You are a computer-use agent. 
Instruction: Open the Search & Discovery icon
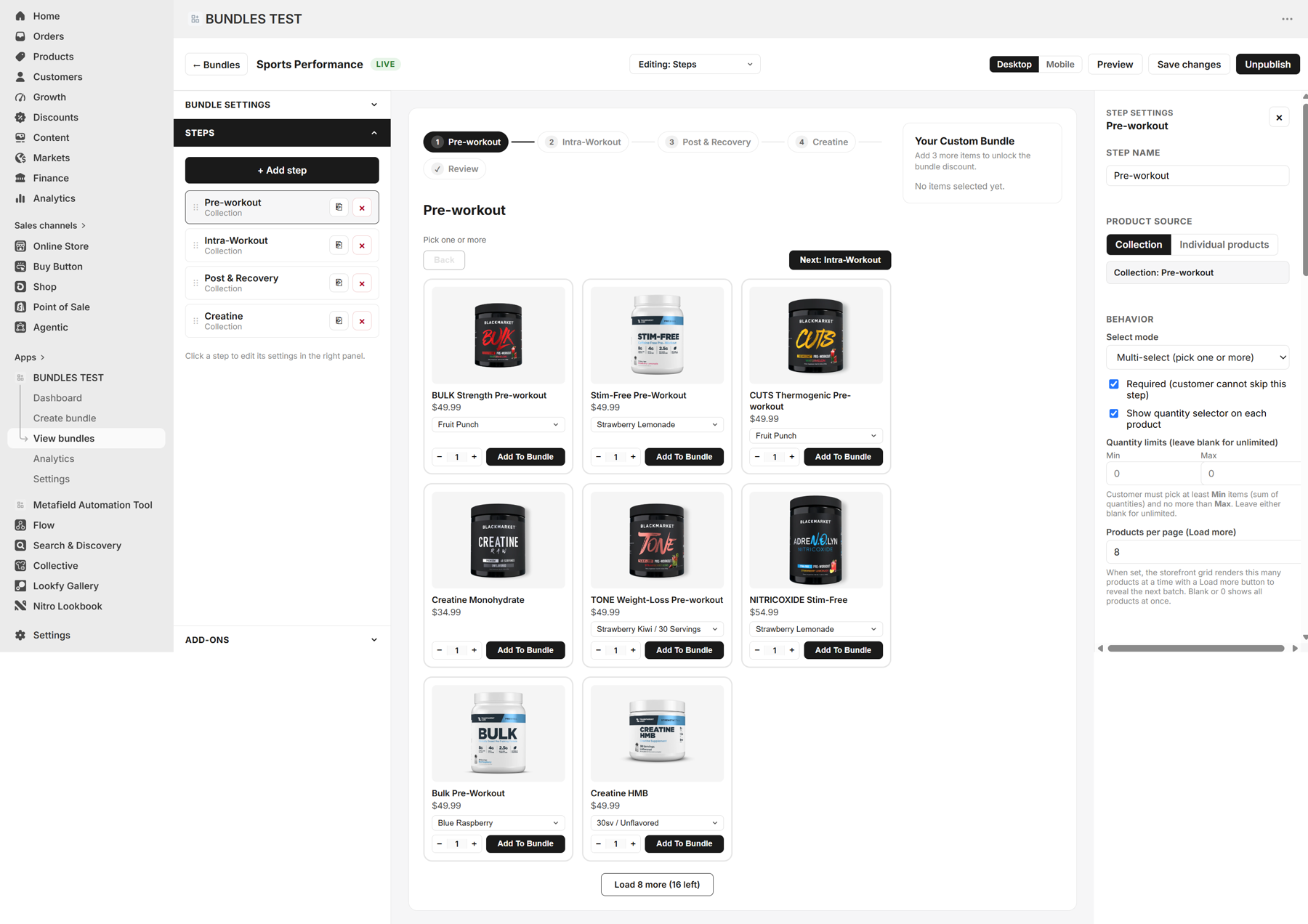pyautogui.click(x=20, y=546)
